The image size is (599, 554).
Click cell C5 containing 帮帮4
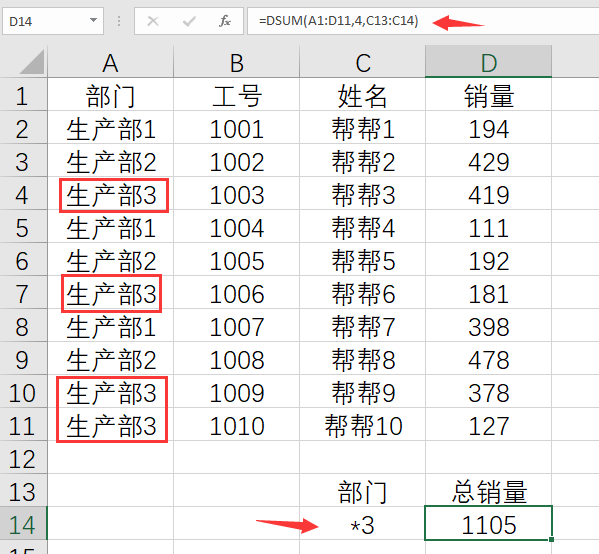pyautogui.click(x=363, y=227)
